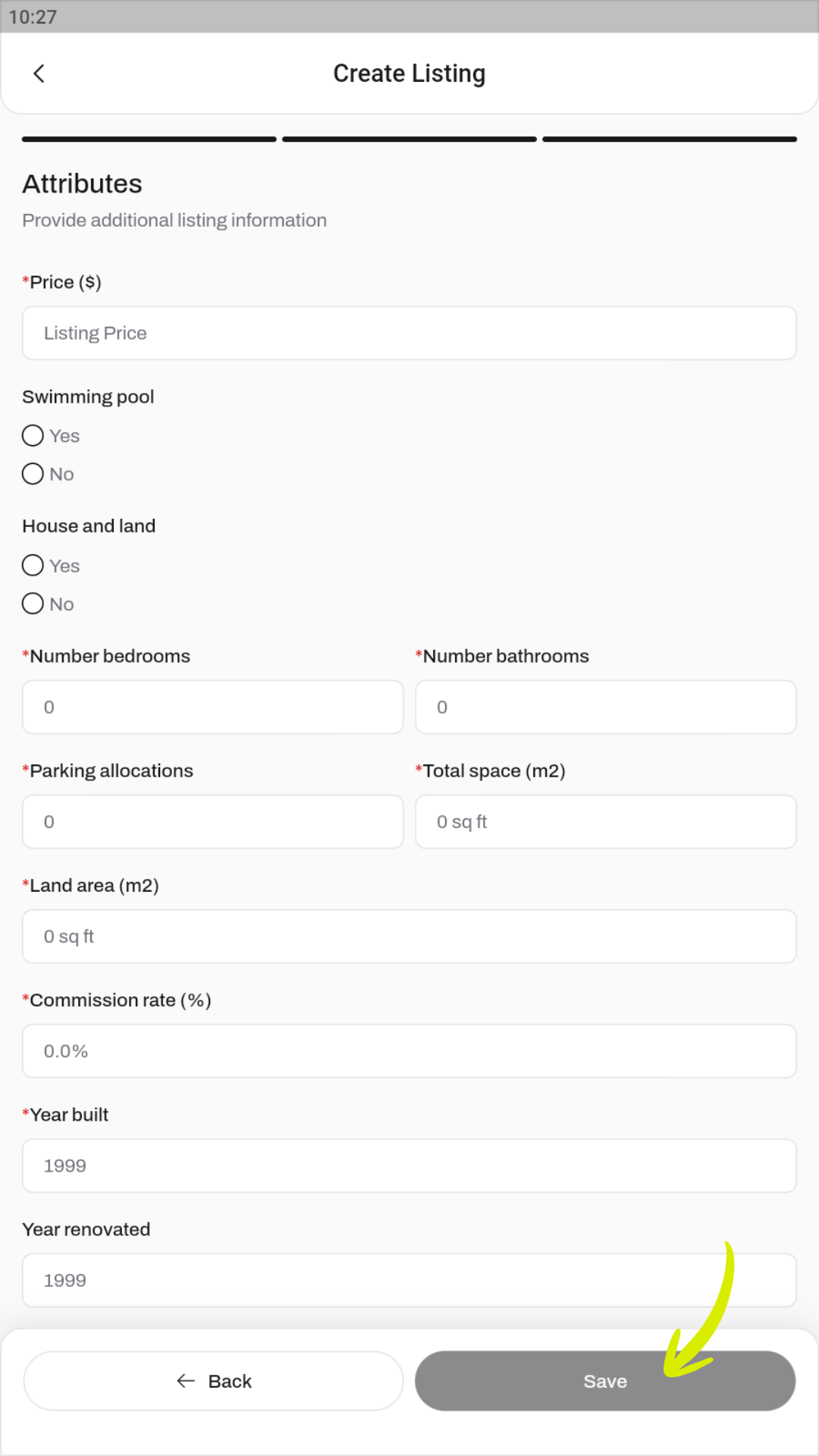This screenshot has height=1456, width=819.
Task: Select Yes for Swimming pool
Action: (x=33, y=436)
